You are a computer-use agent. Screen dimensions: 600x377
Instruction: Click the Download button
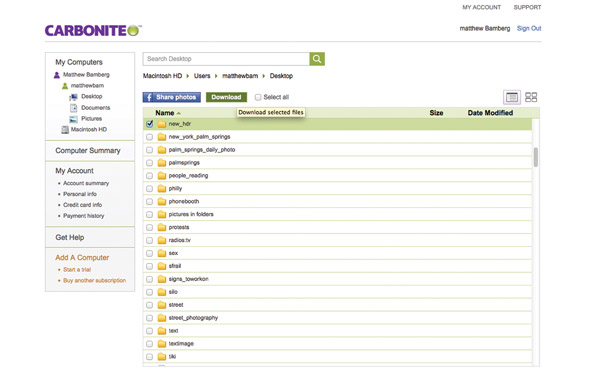[226, 97]
